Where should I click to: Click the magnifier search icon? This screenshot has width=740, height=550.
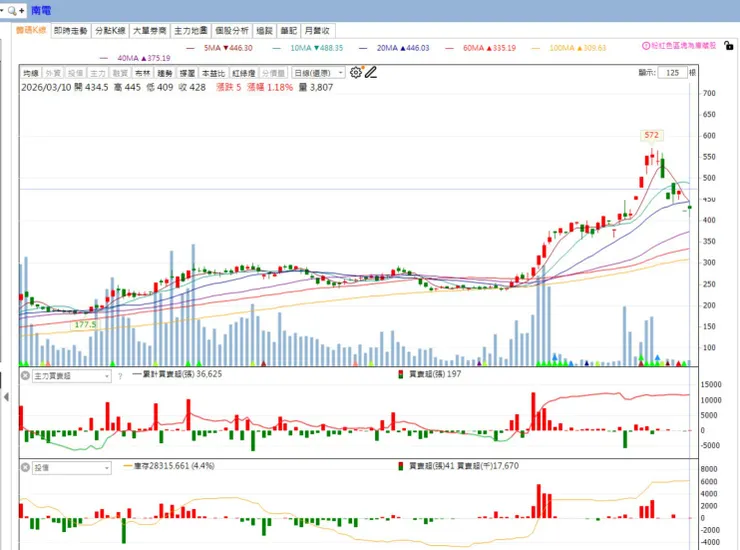pyautogui.click(x=12, y=10)
